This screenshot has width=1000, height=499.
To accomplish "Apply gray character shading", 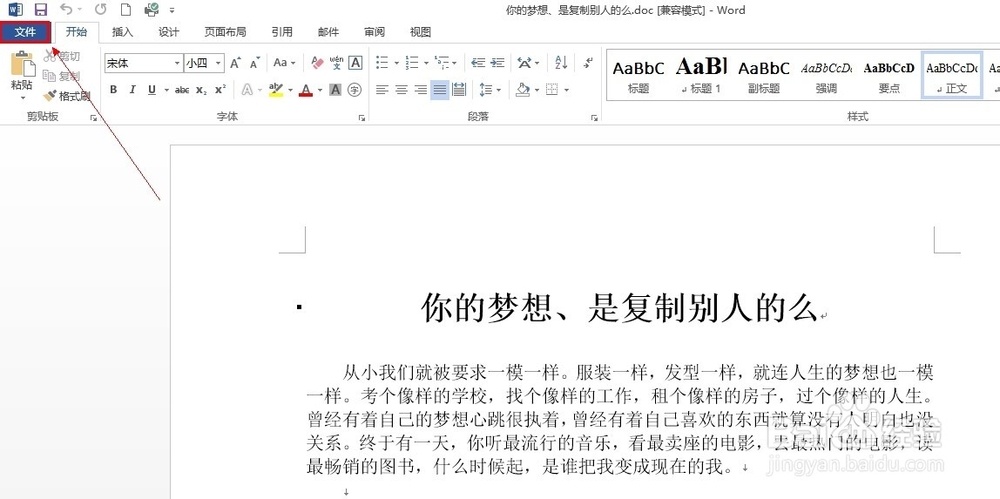I will pos(335,90).
